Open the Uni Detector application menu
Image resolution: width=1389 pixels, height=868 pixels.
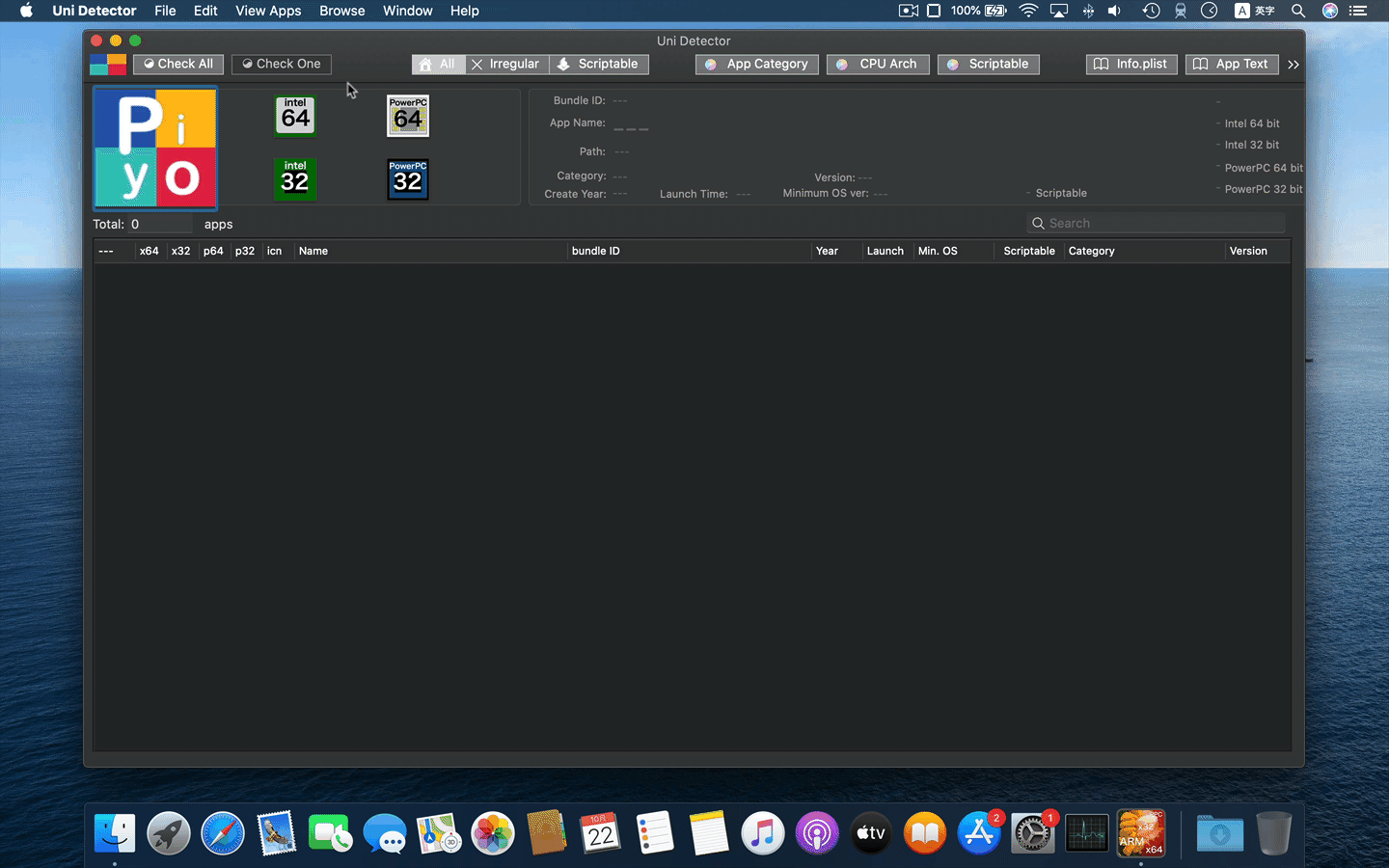95,11
